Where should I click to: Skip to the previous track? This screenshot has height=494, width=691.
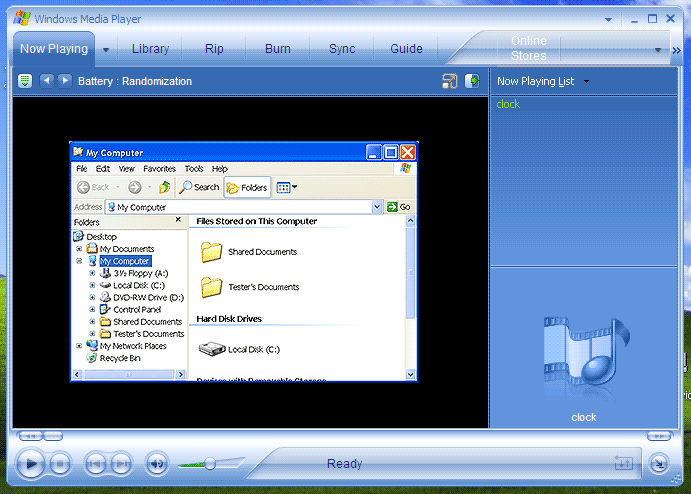pyautogui.click(x=95, y=463)
